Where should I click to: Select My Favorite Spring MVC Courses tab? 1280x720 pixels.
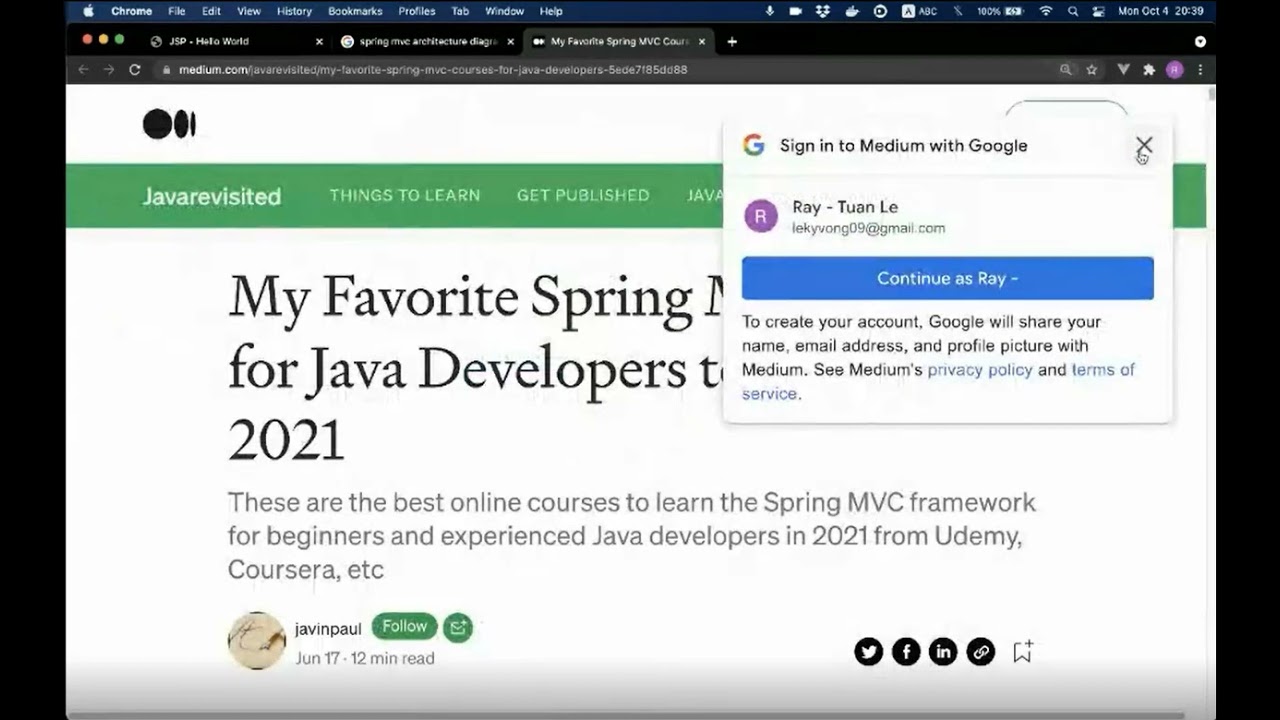tap(618, 41)
